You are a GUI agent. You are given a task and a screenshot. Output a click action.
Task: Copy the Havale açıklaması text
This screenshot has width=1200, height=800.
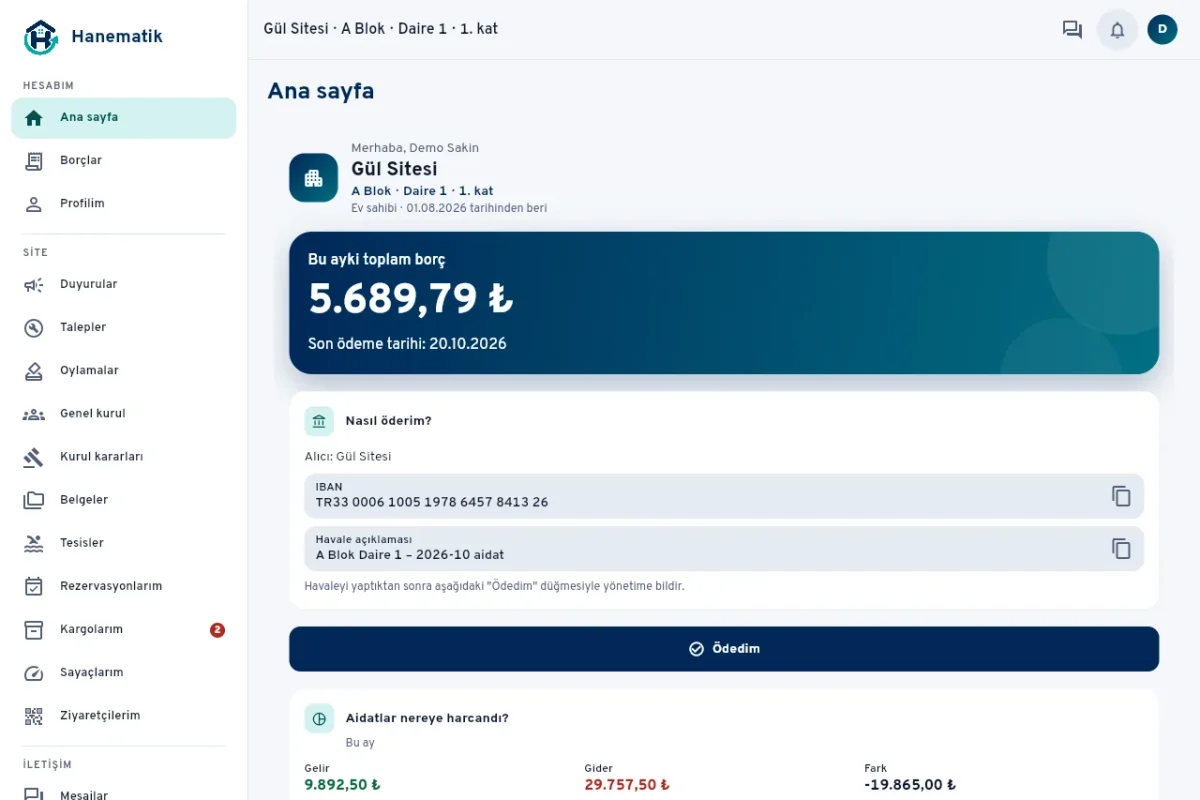tap(1121, 548)
